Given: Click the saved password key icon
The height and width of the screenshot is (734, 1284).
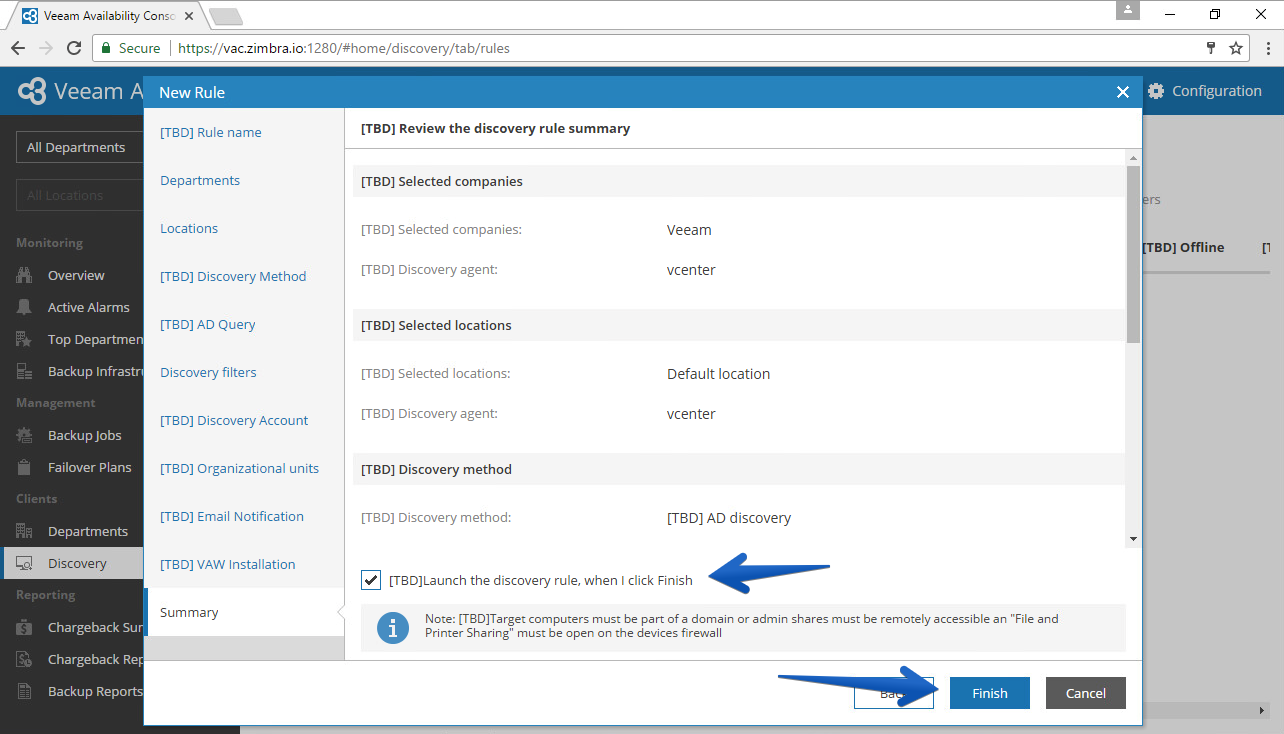Looking at the screenshot, I should pyautogui.click(x=1210, y=48).
